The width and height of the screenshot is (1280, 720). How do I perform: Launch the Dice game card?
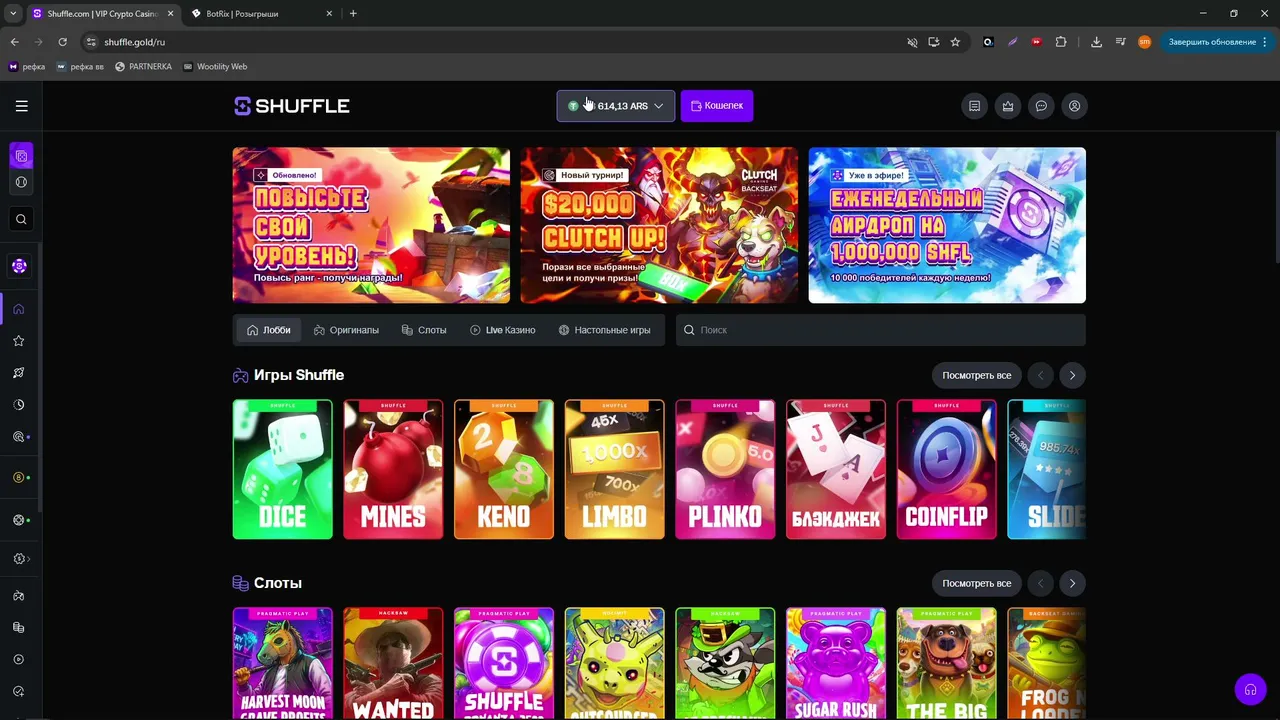pos(283,469)
